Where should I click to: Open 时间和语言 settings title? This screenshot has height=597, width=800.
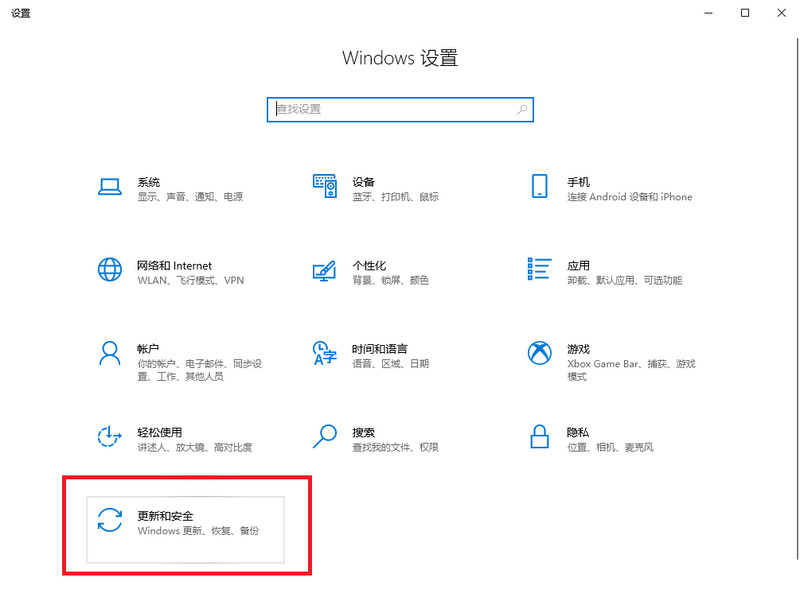coord(380,349)
